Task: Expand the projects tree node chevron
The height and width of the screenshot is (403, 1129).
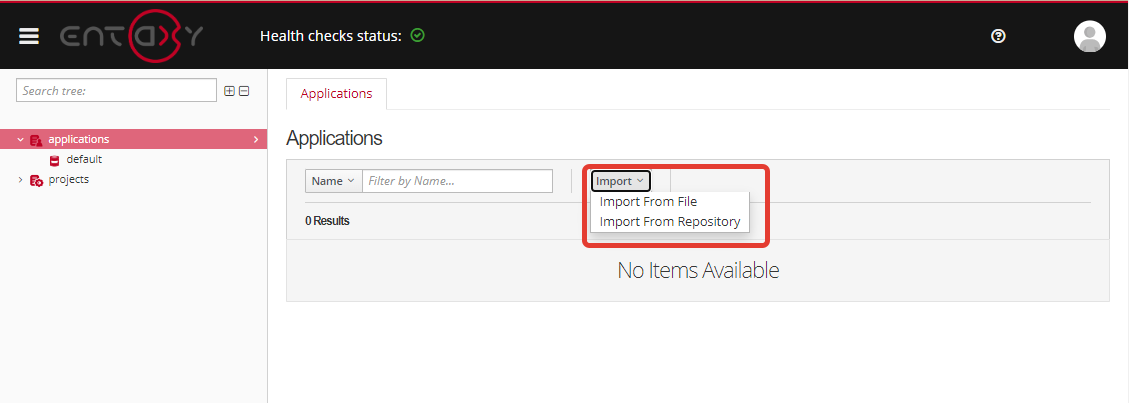Action: click(x=20, y=180)
